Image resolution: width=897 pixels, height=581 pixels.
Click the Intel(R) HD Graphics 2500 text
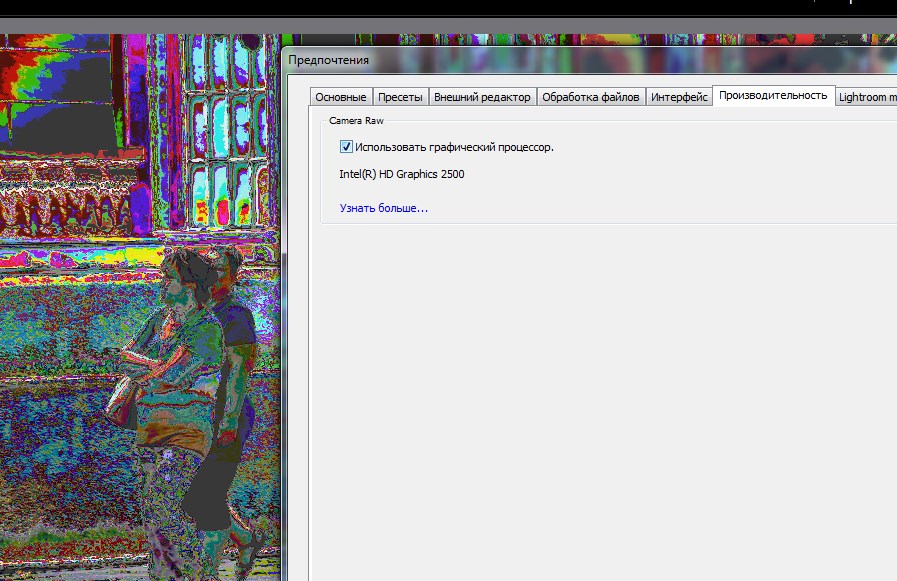pos(401,174)
